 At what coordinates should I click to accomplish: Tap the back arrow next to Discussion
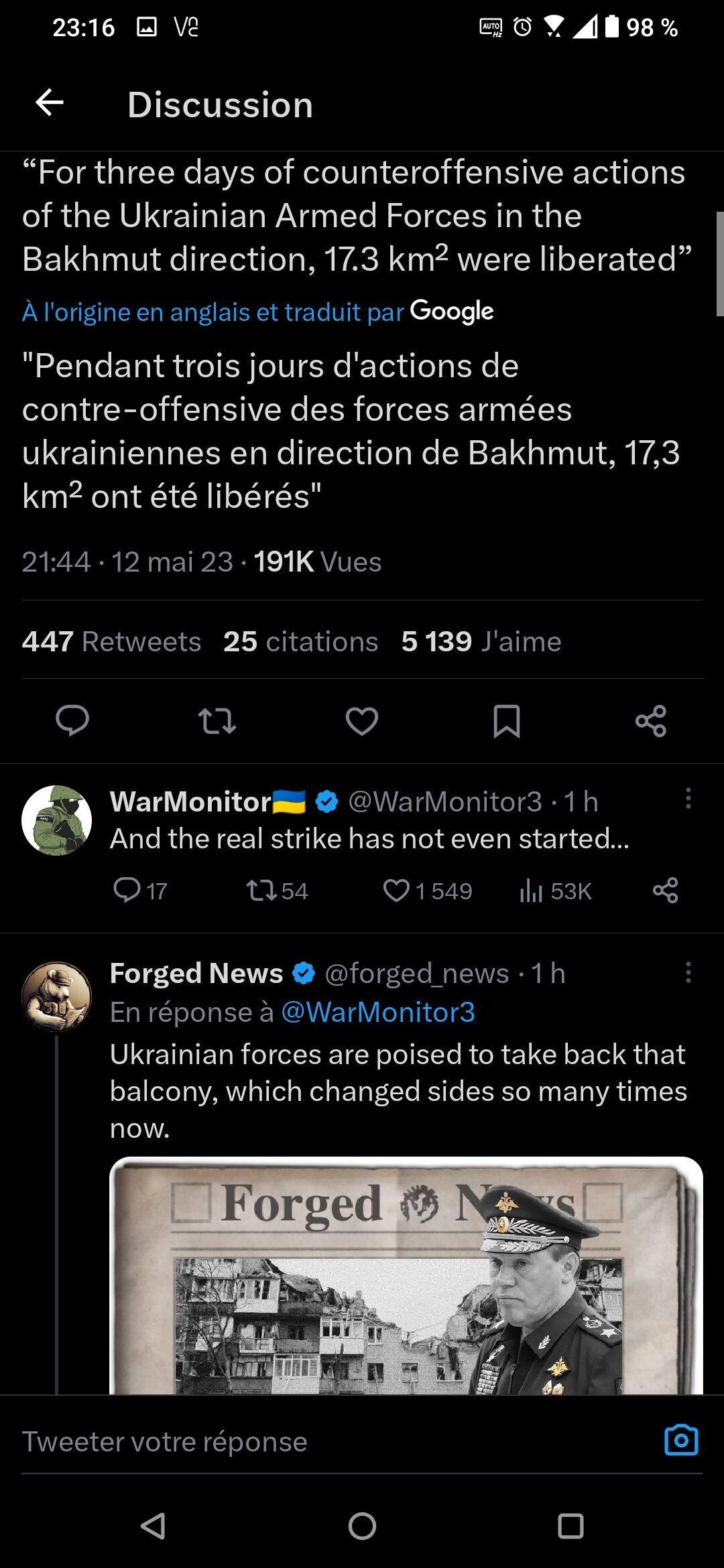50,104
